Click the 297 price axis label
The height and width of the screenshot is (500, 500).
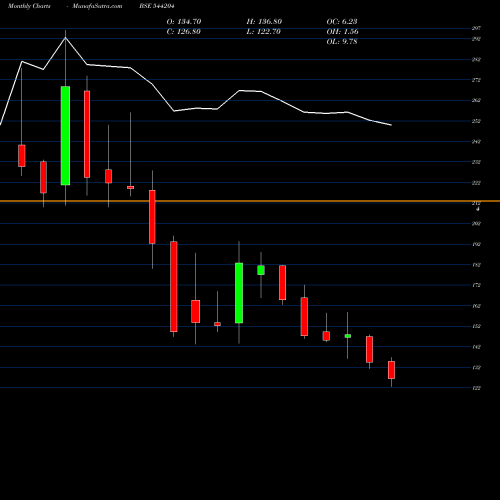476,28
